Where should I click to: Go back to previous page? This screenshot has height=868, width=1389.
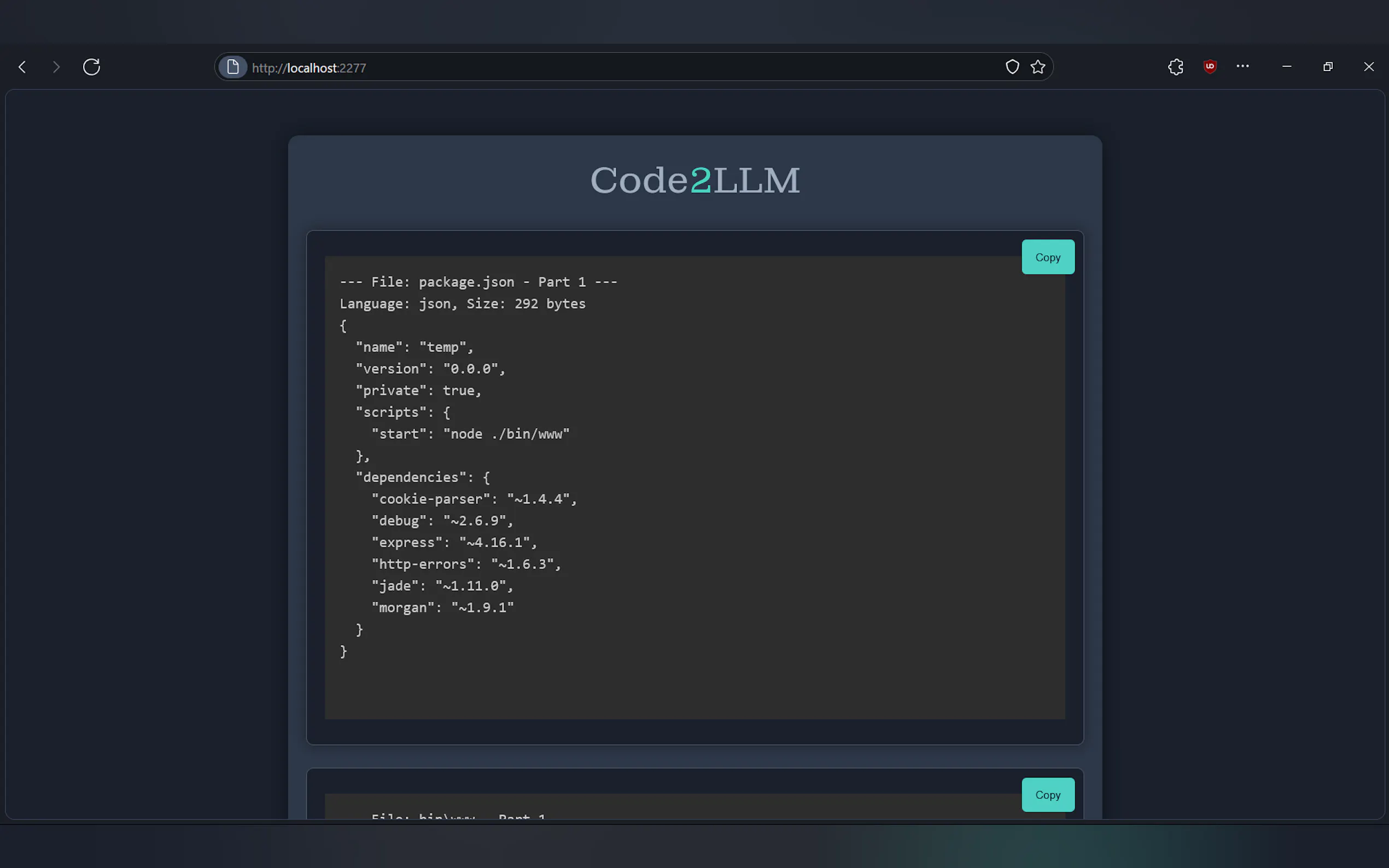pos(22,67)
